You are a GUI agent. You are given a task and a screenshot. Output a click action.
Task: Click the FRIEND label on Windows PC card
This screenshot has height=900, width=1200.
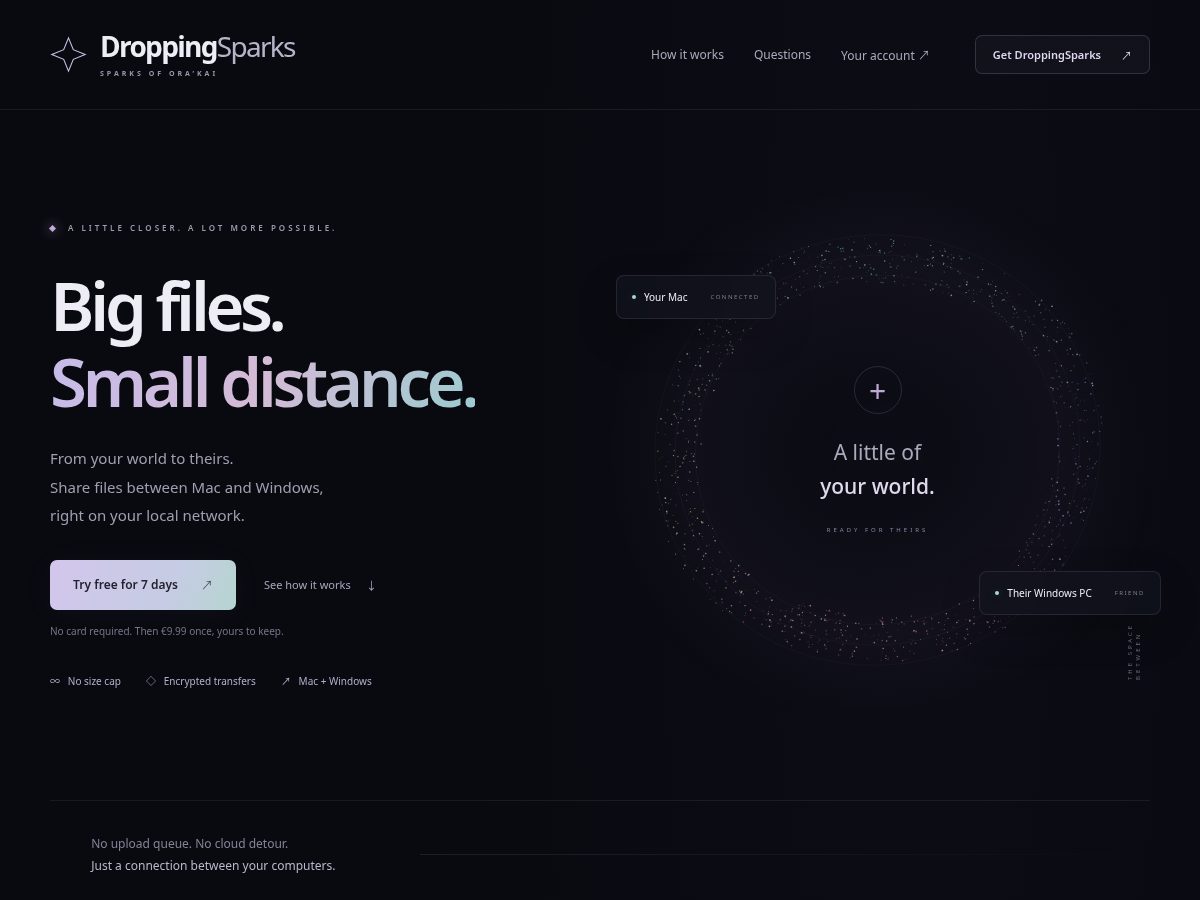pyautogui.click(x=1129, y=593)
